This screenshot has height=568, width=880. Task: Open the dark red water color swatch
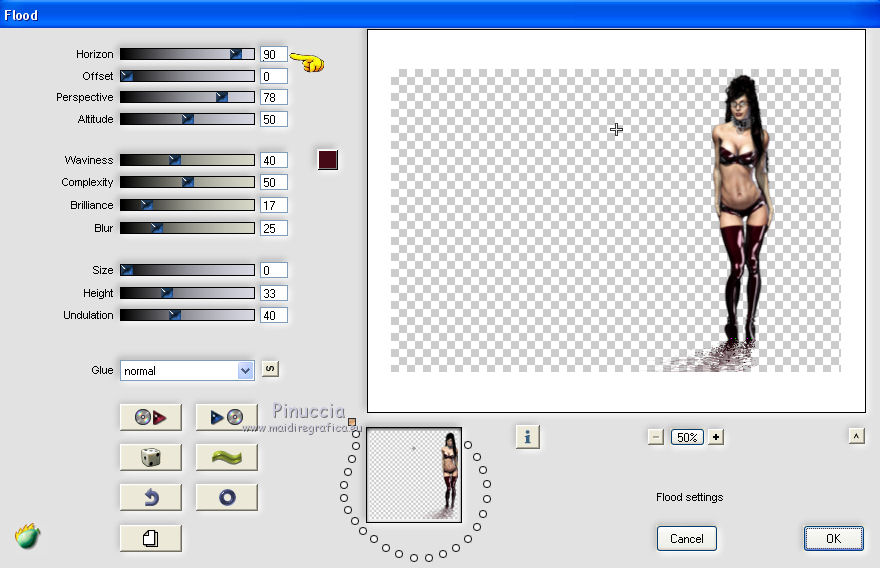pyautogui.click(x=328, y=160)
